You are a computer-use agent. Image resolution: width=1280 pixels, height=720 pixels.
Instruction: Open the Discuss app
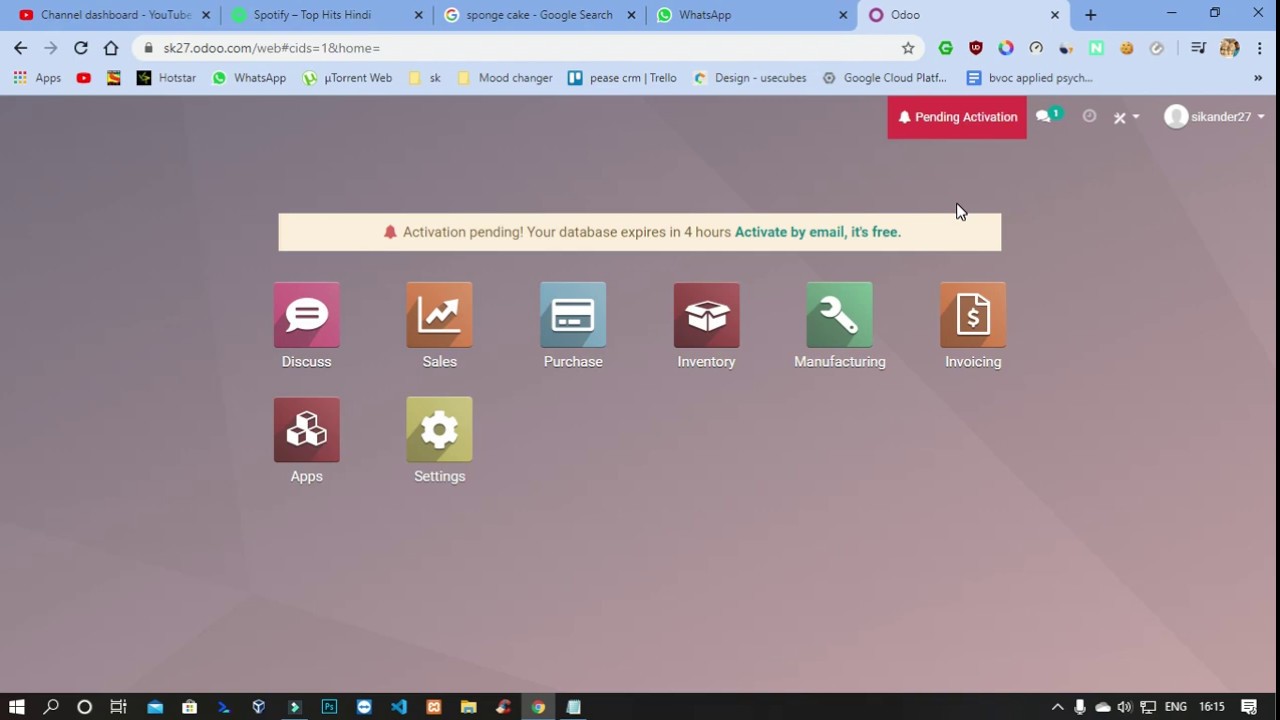coord(306,326)
